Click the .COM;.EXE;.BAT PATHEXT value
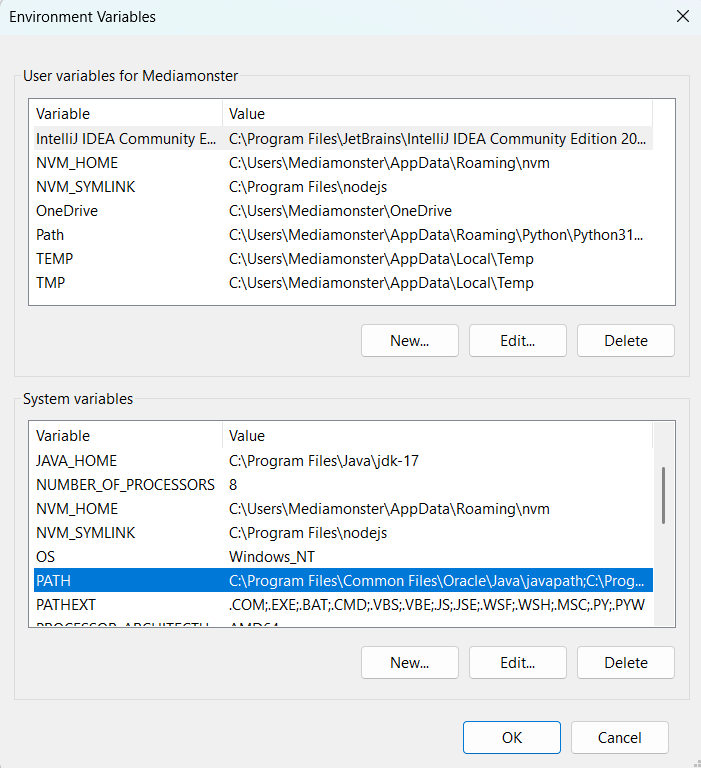Viewport: 701px width, 768px height. pos(437,604)
